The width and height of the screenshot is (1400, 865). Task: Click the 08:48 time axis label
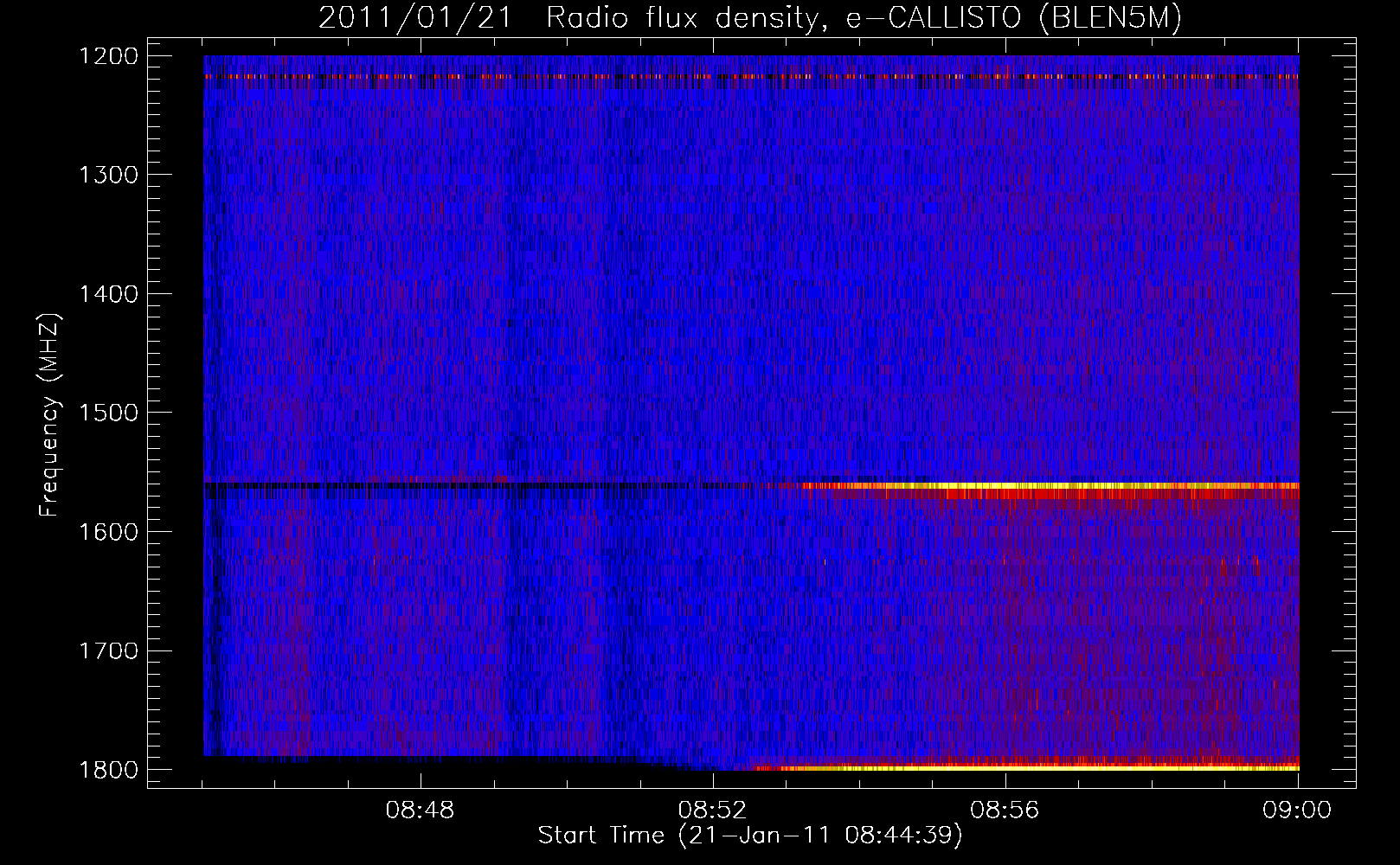pyautogui.click(x=421, y=811)
